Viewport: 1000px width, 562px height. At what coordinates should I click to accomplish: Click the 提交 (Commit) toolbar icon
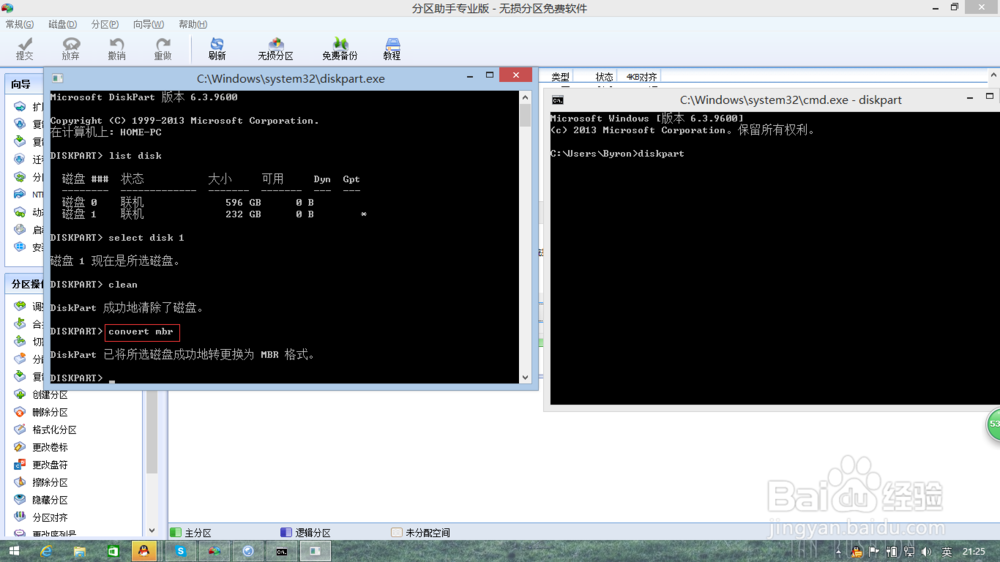coord(24,48)
